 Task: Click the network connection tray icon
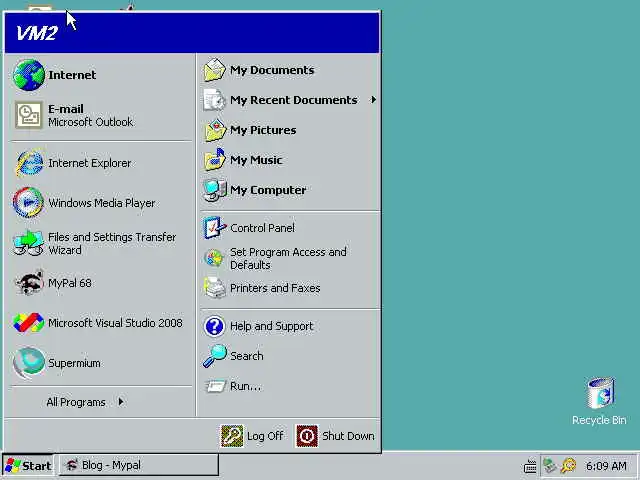point(549,466)
